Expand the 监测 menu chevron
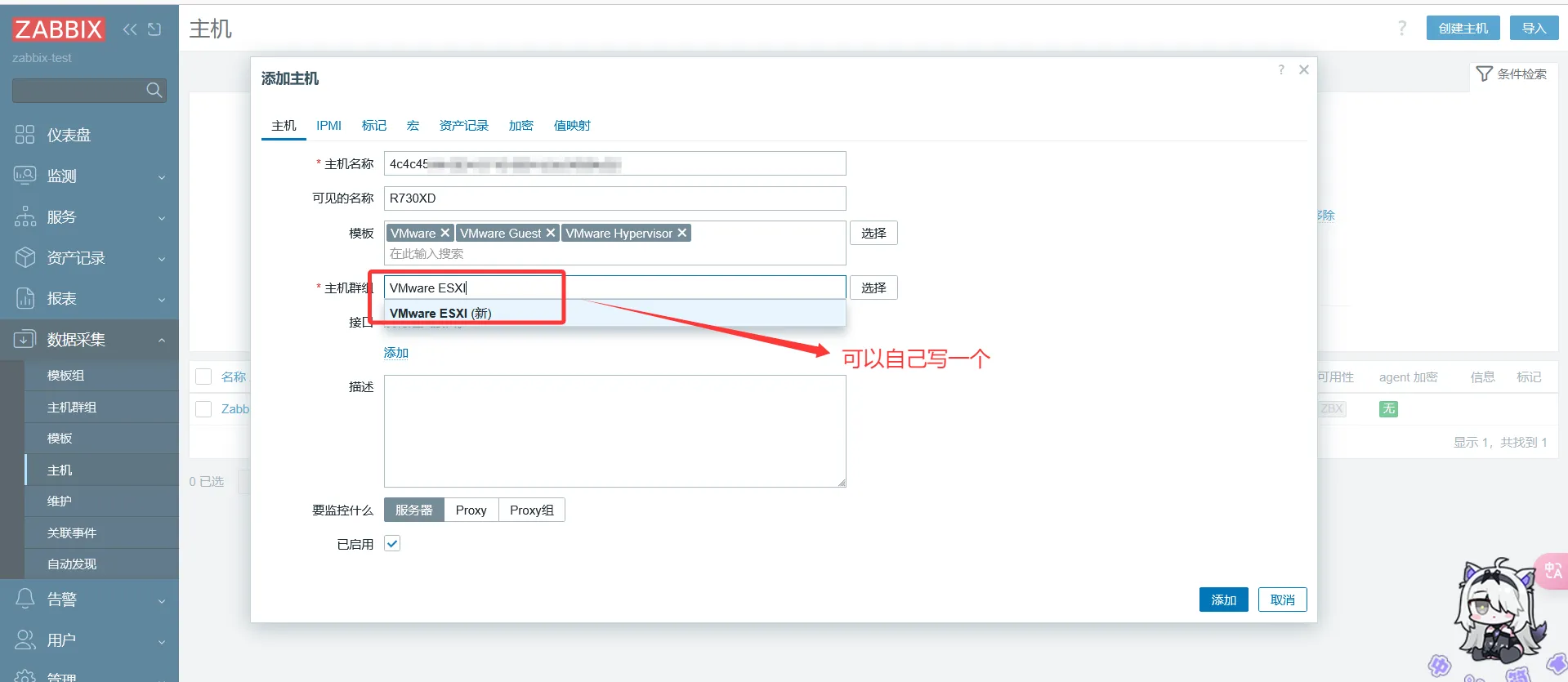 point(162,177)
